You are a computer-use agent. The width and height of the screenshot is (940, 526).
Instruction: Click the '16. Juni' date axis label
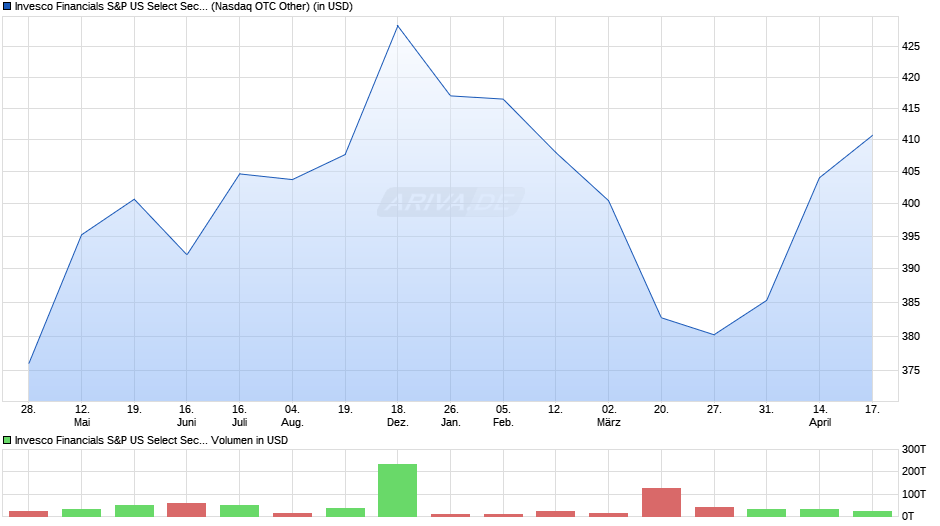point(186,416)
